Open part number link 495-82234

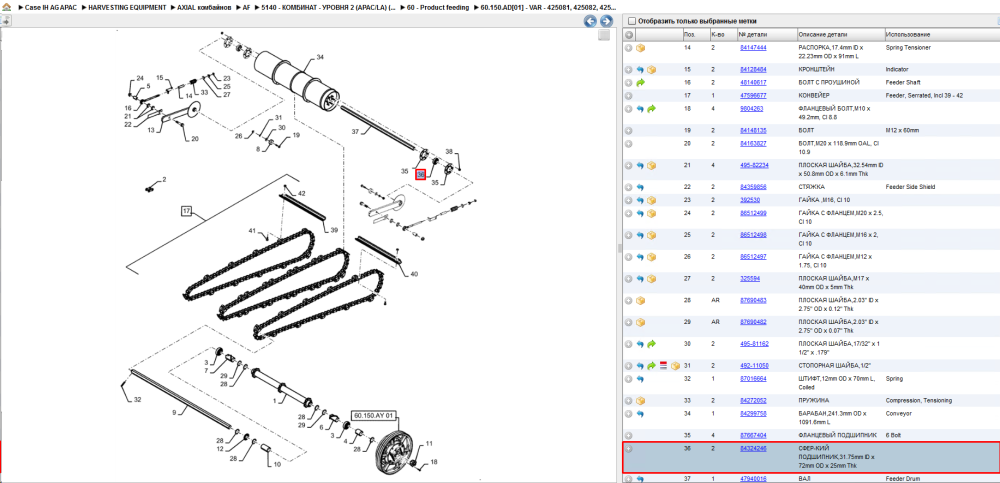pos(754,165)
